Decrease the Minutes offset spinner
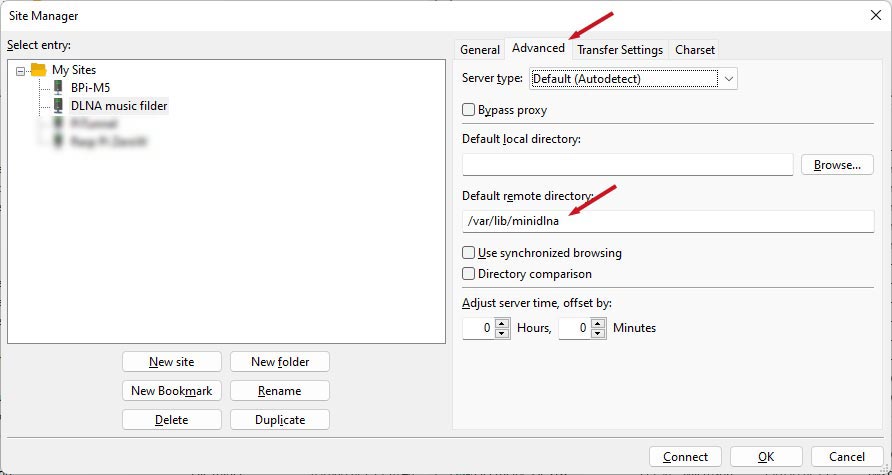The height and width of the screenshot is (475, 892). tap(599, 333)
